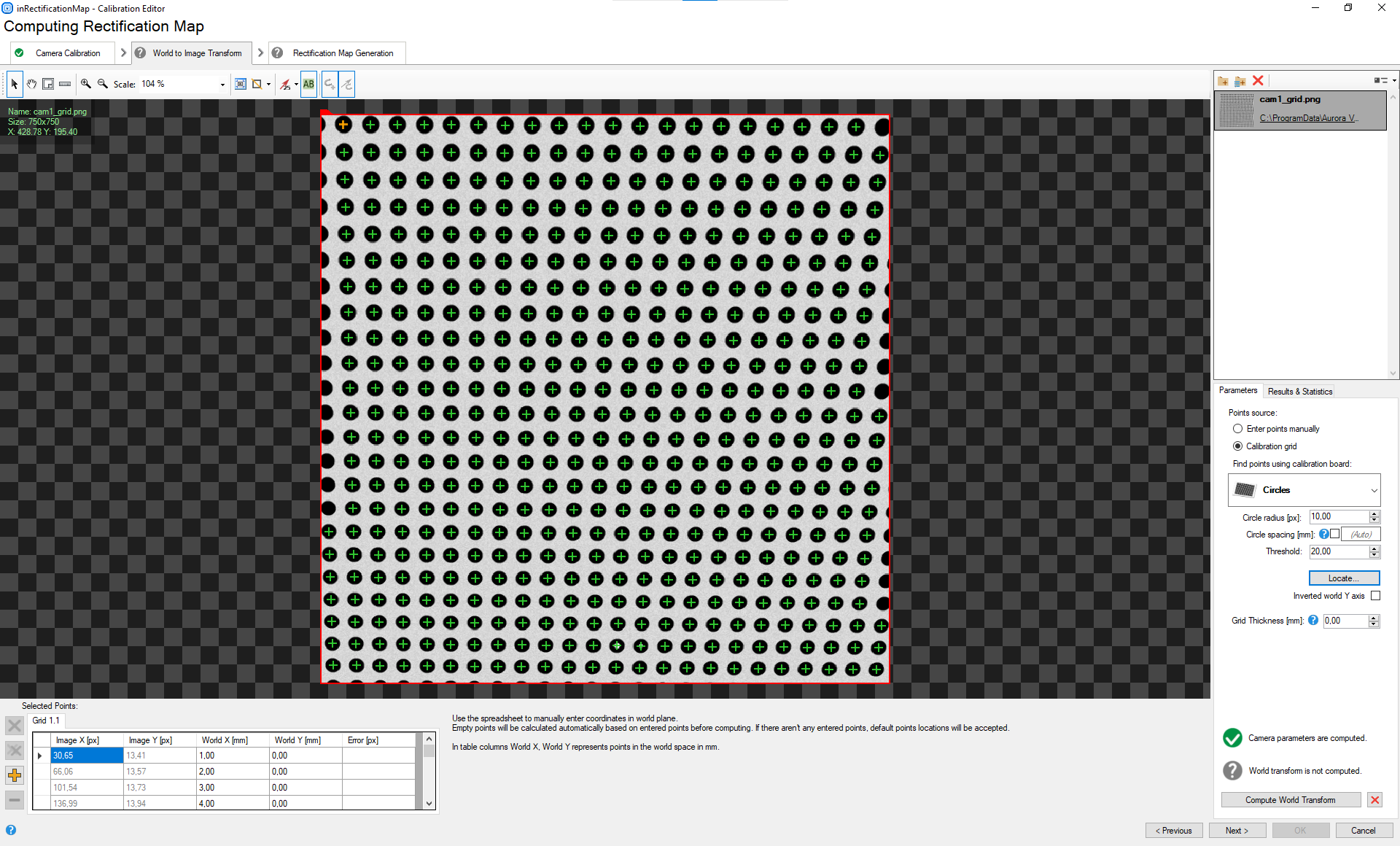Open the image list view mode dropdown

(x=1393, y=80)
